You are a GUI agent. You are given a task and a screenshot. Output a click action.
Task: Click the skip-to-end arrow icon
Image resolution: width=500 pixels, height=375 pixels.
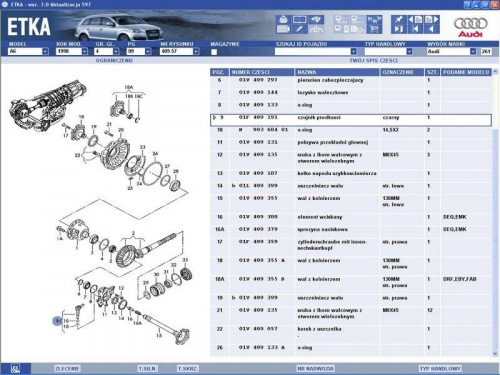pyautogui.click(x=398, y=29)
